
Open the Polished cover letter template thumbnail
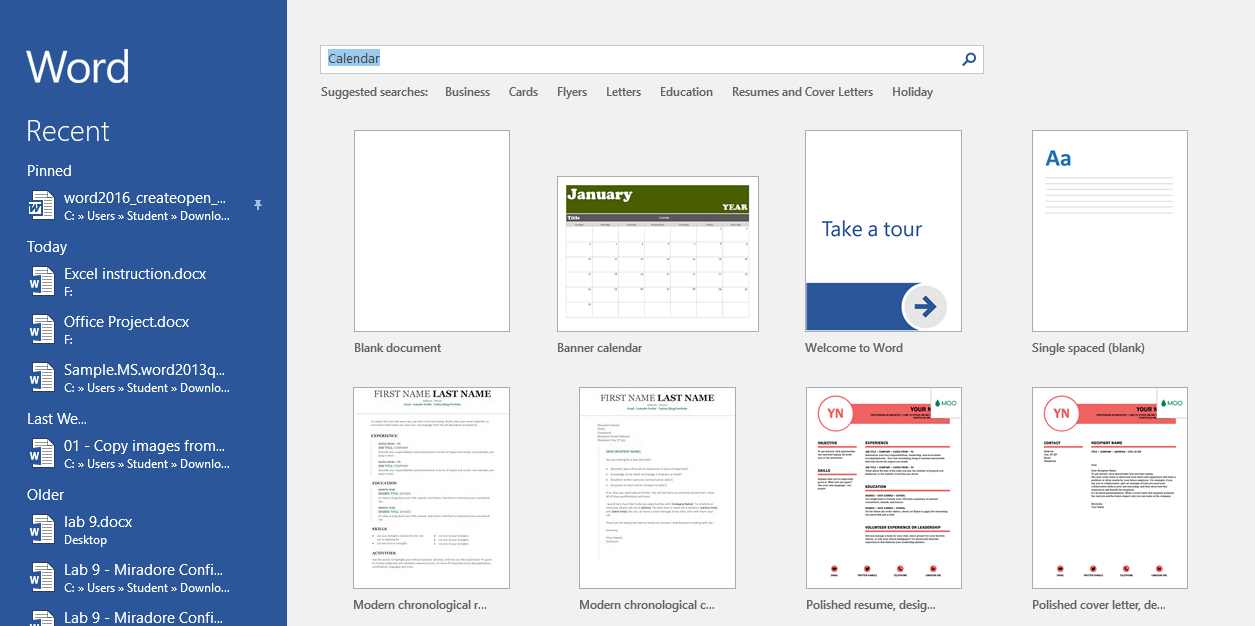click(x=1110, y=488)
